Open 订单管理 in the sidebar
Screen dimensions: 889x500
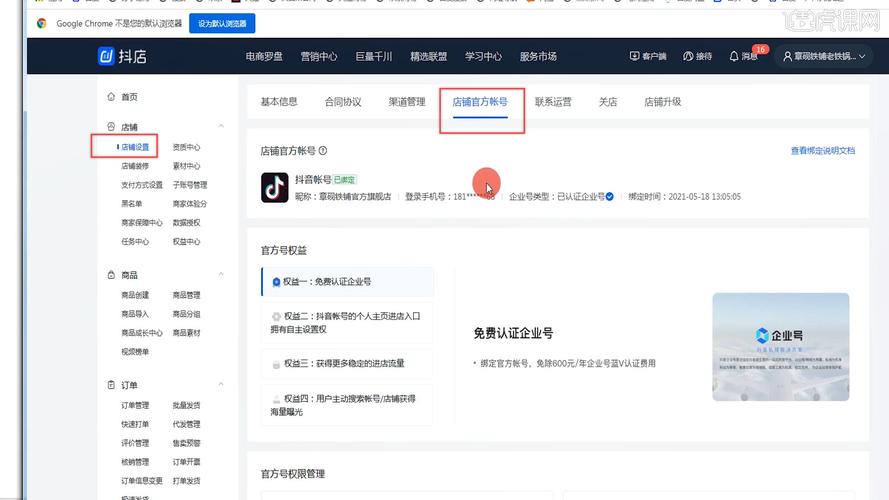click(135, 405)
